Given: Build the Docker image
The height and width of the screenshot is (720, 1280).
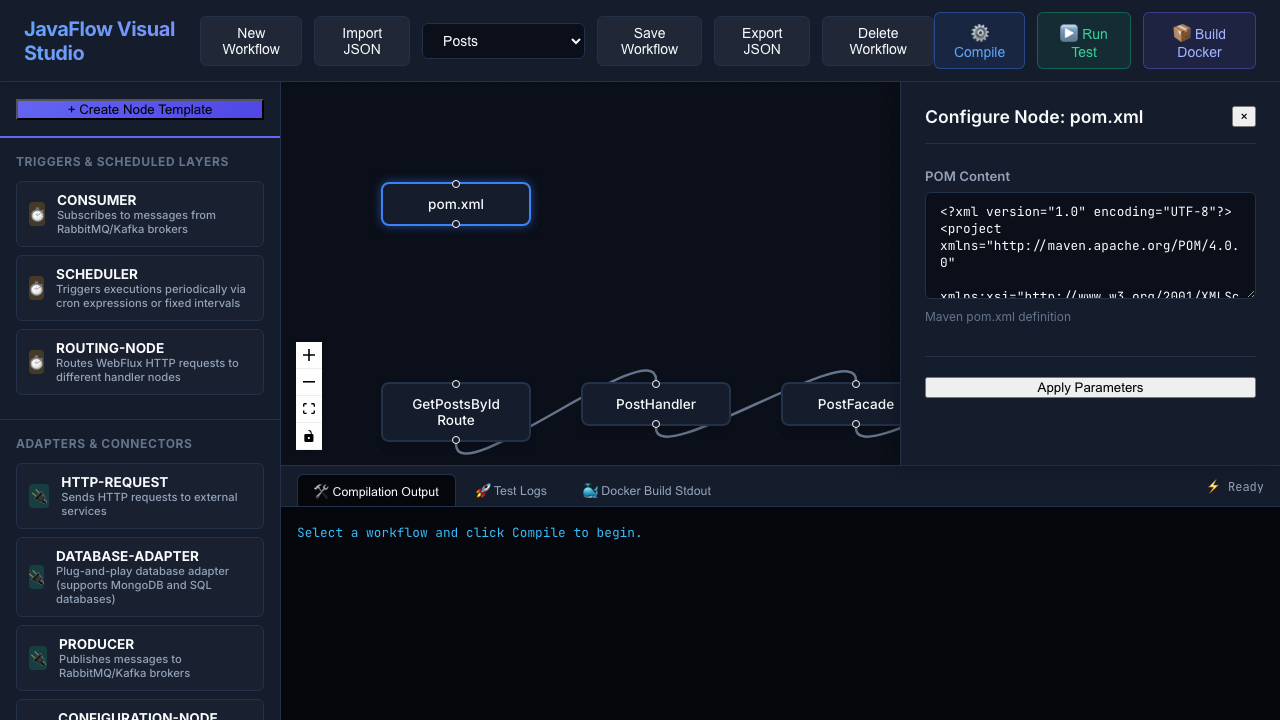Looking at the screenshot, I should [1199, 41].
